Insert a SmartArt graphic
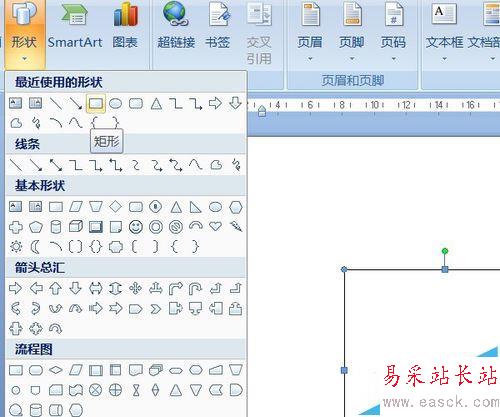Viewport: 500px width, 417px height. pyautogui.click(x=75, y=27)
